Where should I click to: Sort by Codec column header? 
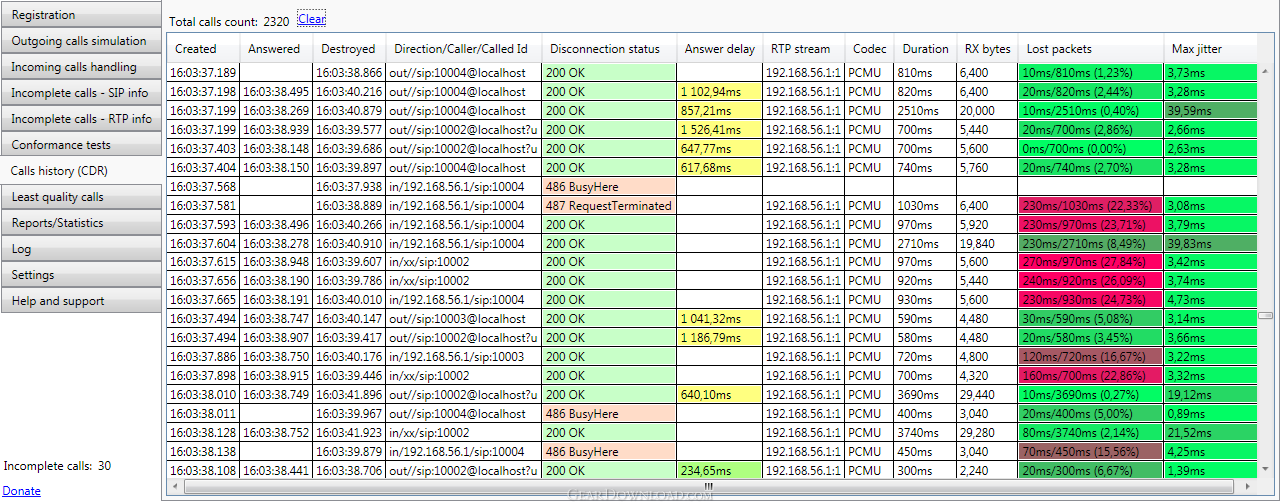[869, 49]
